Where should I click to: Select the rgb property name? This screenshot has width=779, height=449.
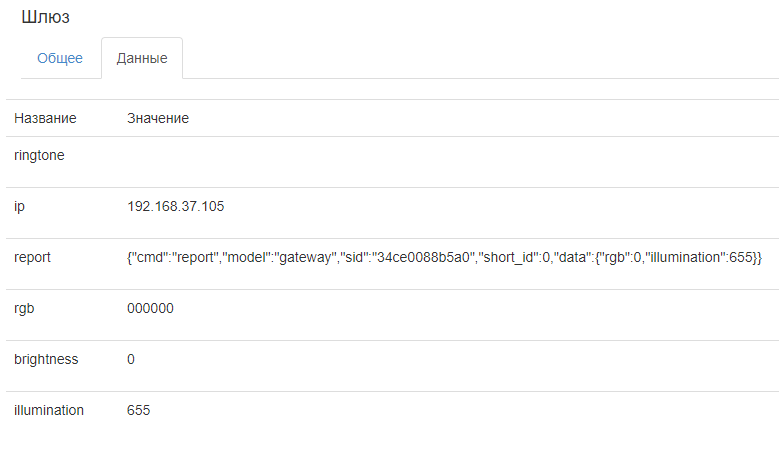pos(24,308)
